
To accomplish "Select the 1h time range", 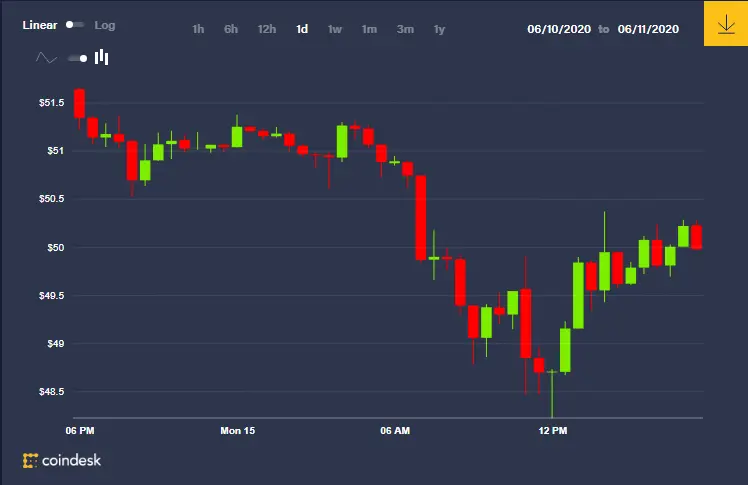I will tap(198, 29).
